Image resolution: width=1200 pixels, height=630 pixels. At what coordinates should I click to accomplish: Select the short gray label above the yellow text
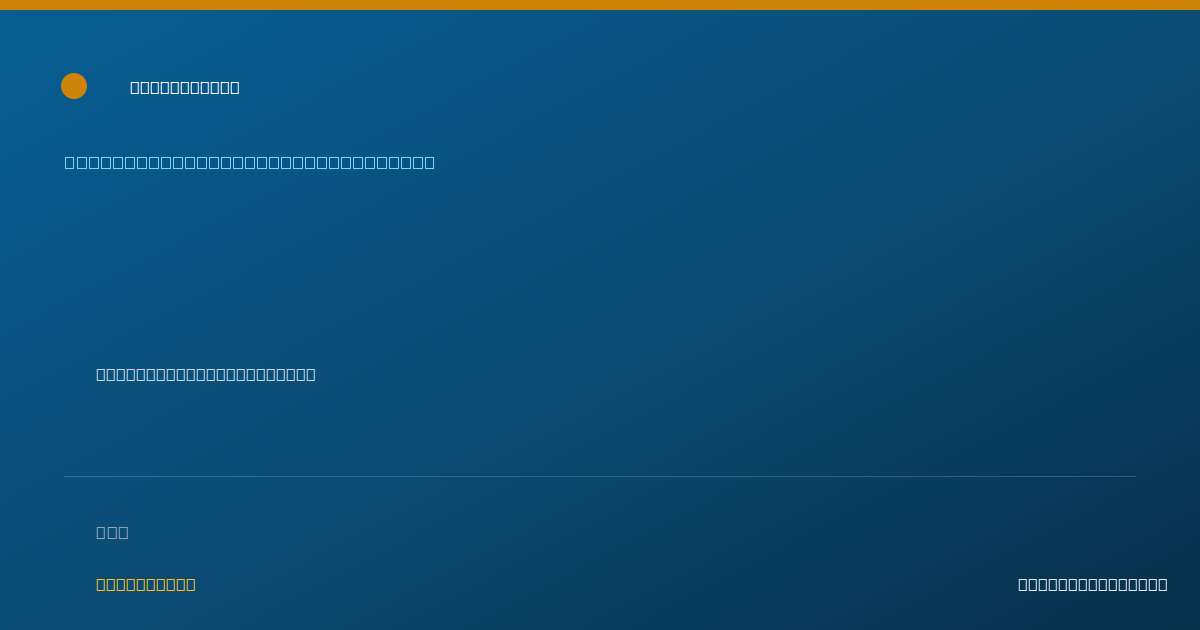[x=112, y=532]
